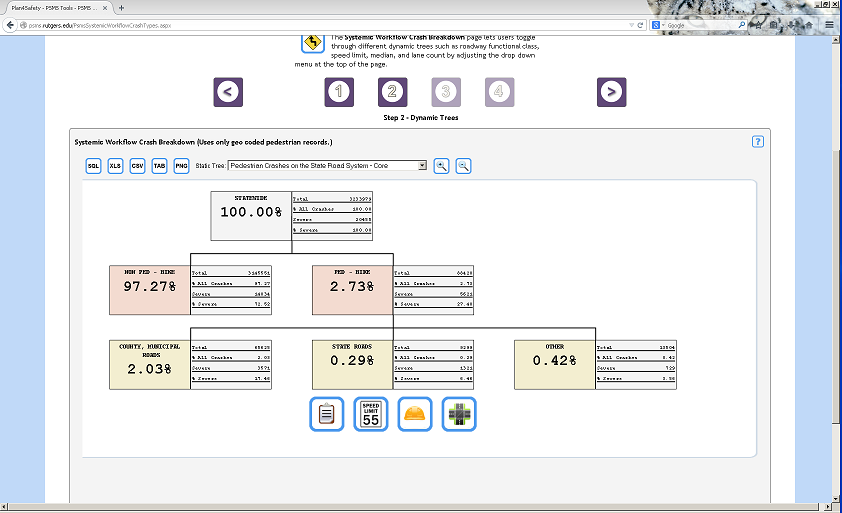The height and width of the screenshot is (513, 842).
Task: Click the Google search box
Action: tap(701, 25)
